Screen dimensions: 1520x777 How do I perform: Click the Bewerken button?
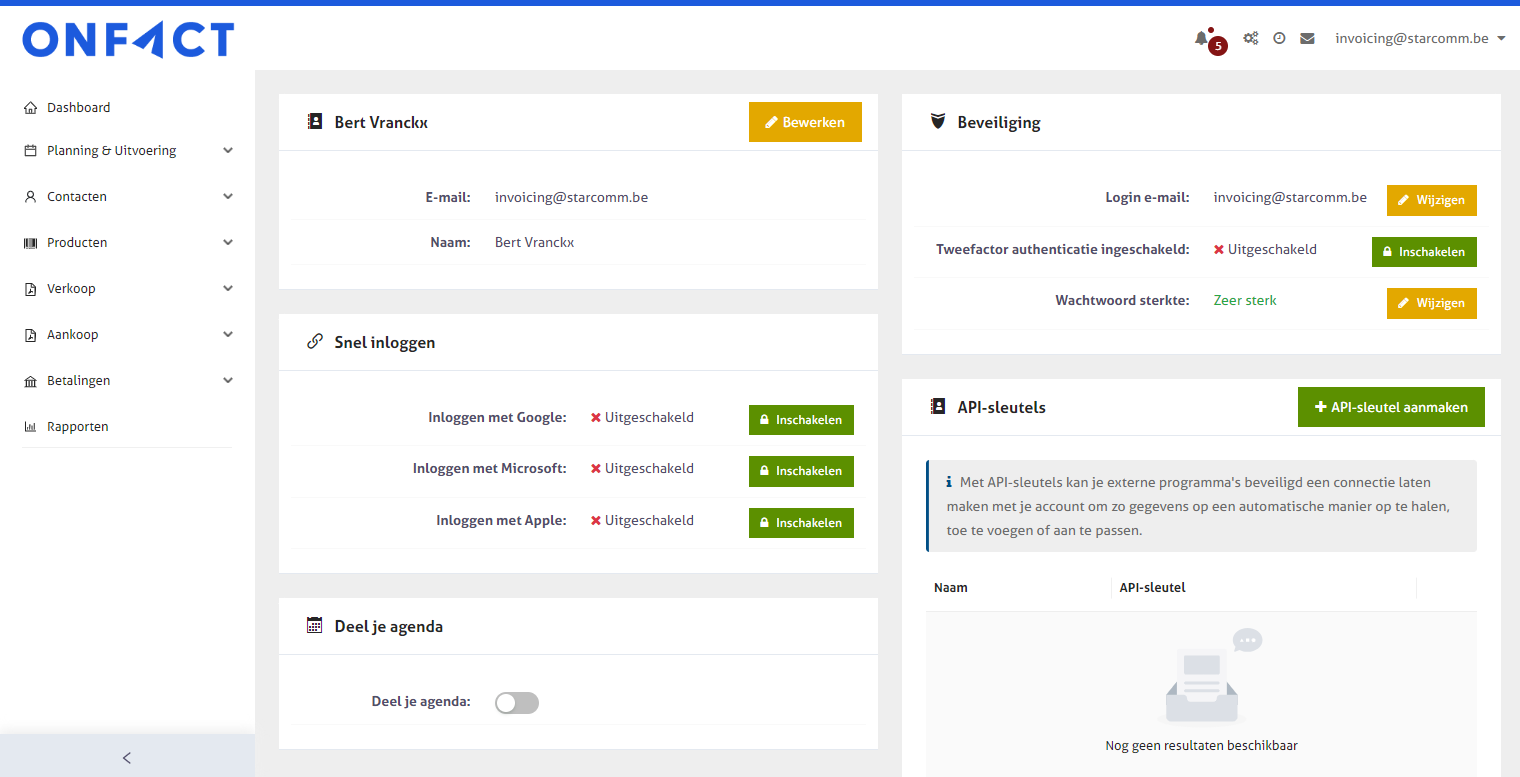[x=805, y=122]
